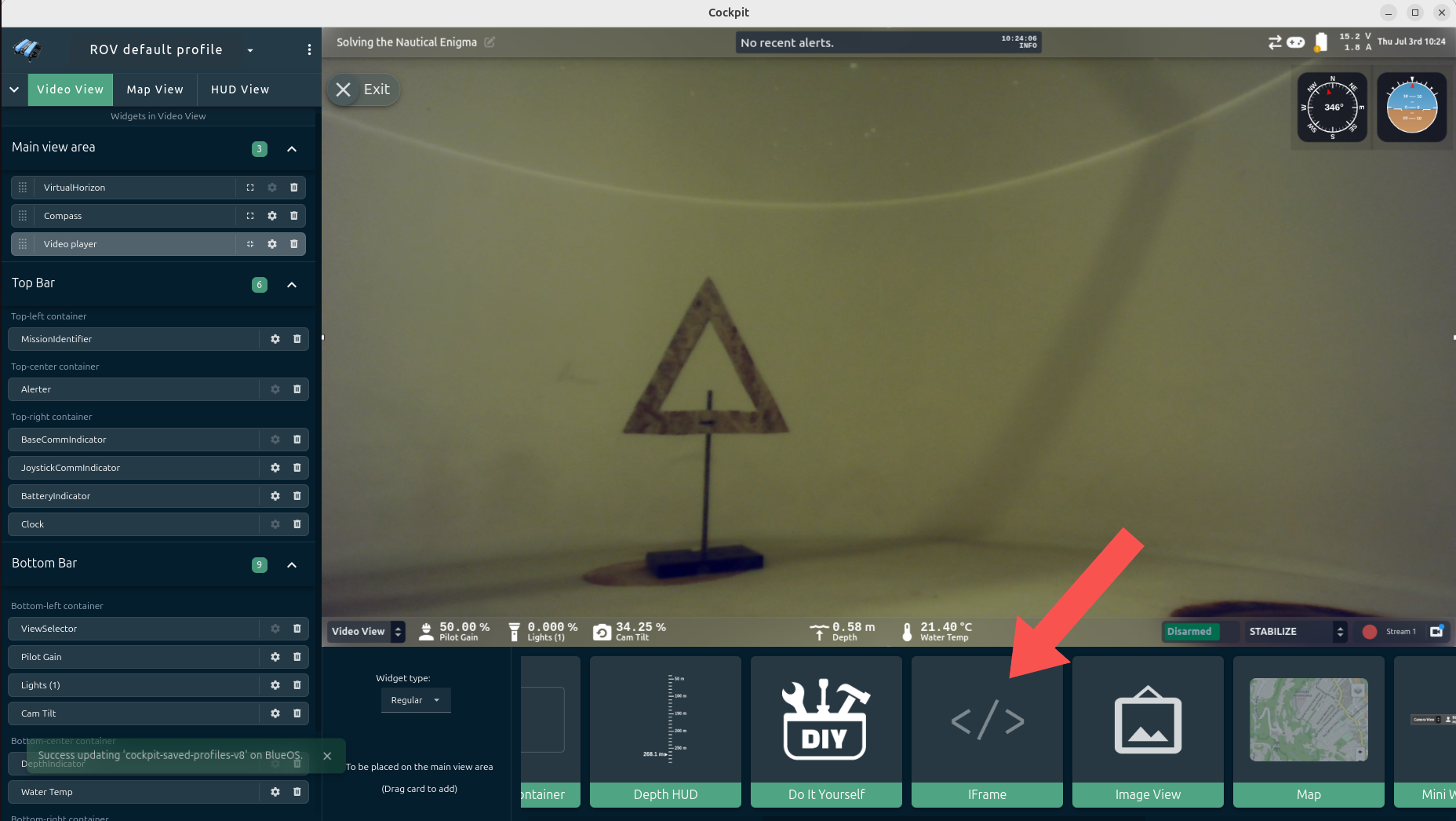Switch to the HUD View tab
Screen dimensions: 1456x821
(x=240, y=89)
